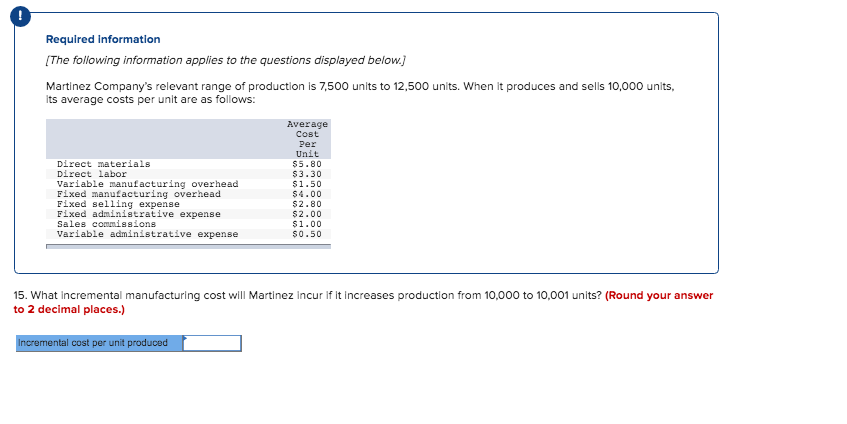Select 'Variable administrative expense' row label
The height and width of the screenshot is (424, 847).
pos(147,234)
